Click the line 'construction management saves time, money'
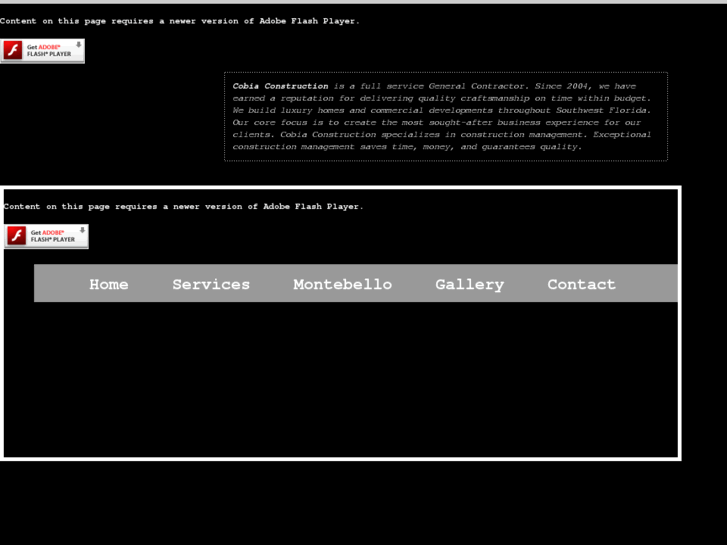 click(x=407, y=147)
